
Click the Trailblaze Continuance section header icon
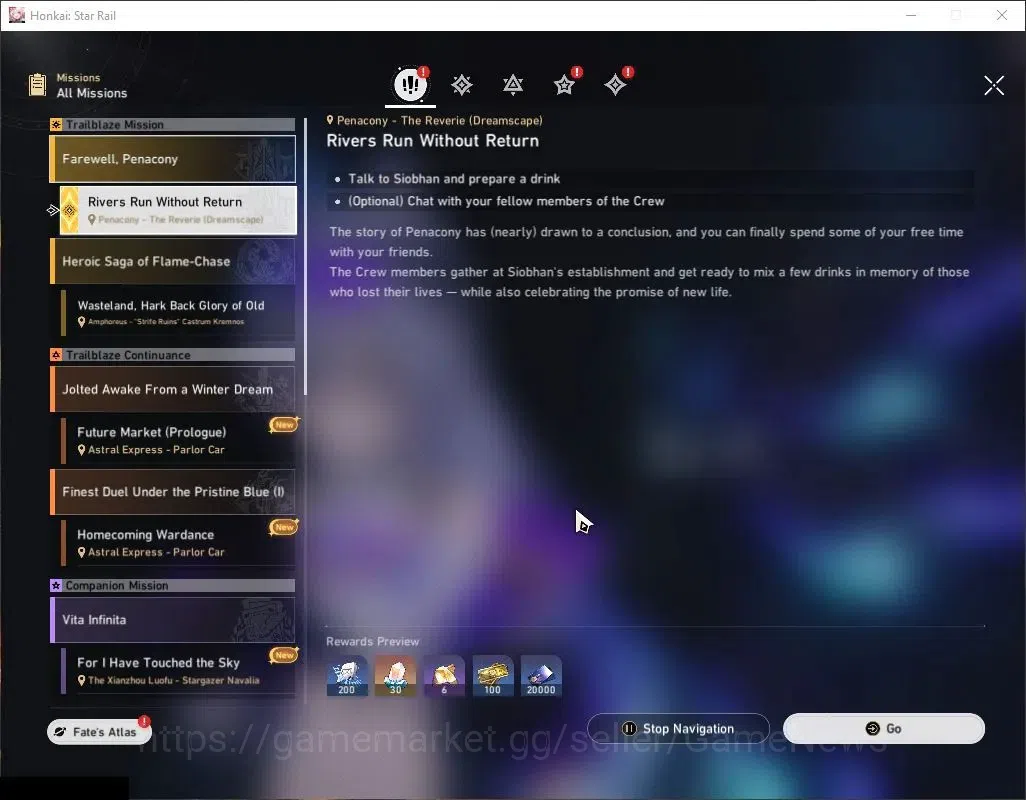pos(56,355)
